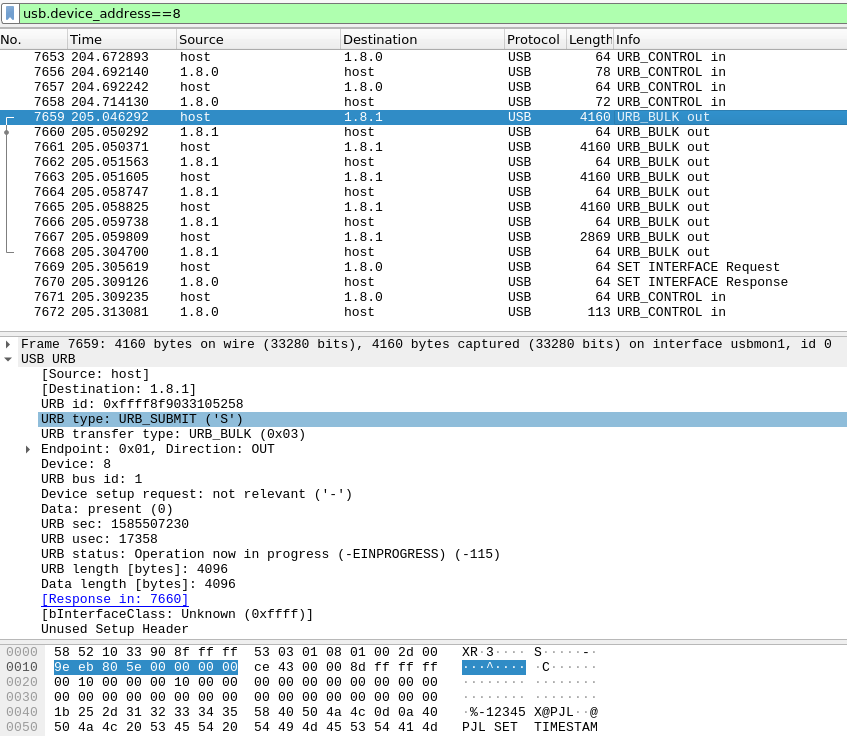The image size is (847, 736).
Task: Select packet 7657 row
Action: 424,87
